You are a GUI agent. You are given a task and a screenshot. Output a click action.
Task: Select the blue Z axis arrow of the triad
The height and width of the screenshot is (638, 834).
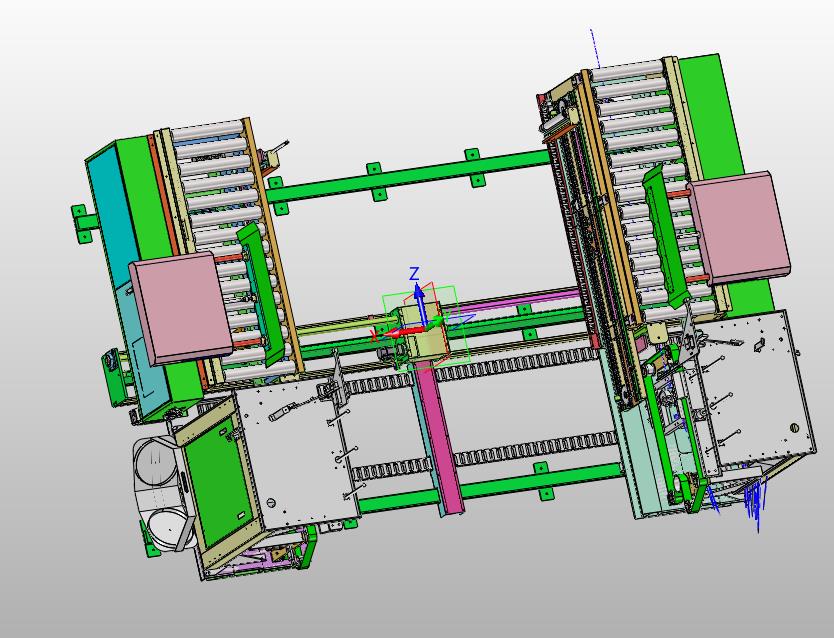(x=420, y=304)
